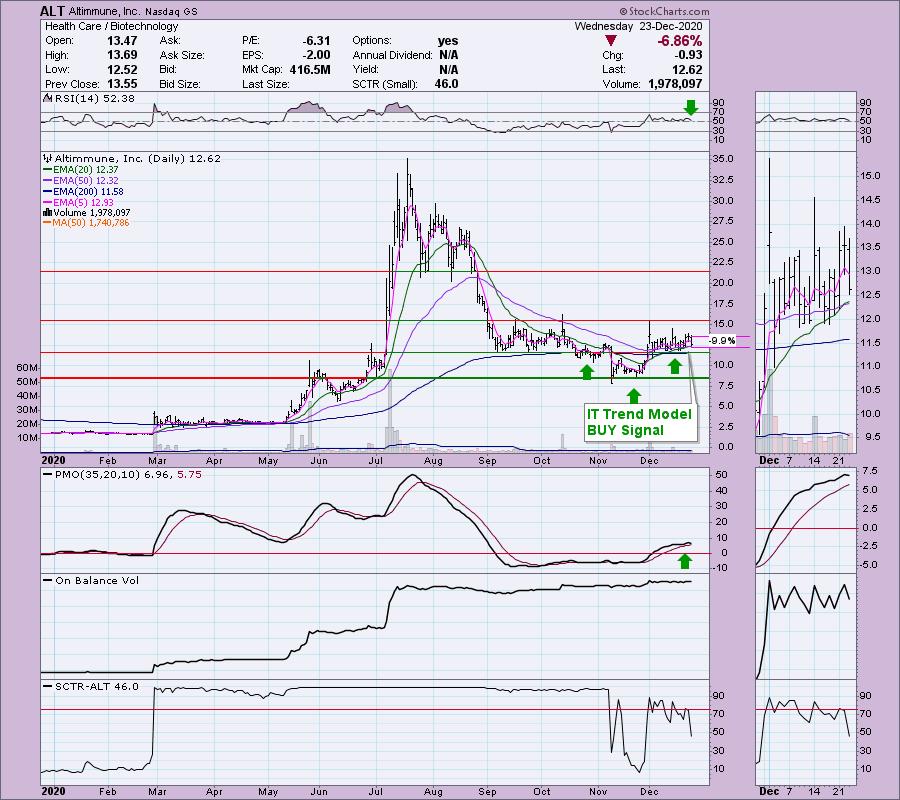The width and height of the screenshot is (900, 800).
Task: Click the P/E value -6.31
Action: 316,41
